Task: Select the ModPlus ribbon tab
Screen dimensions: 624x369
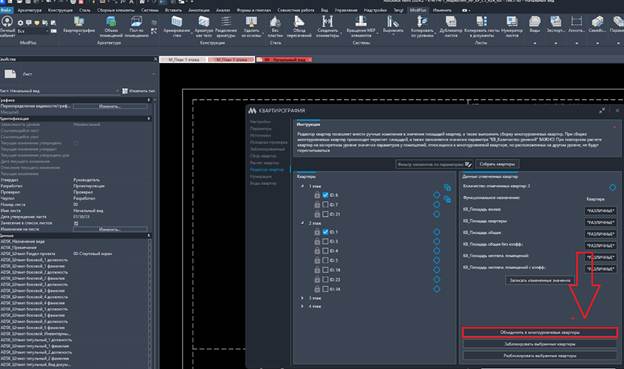Action: click(x=417, y=10)
